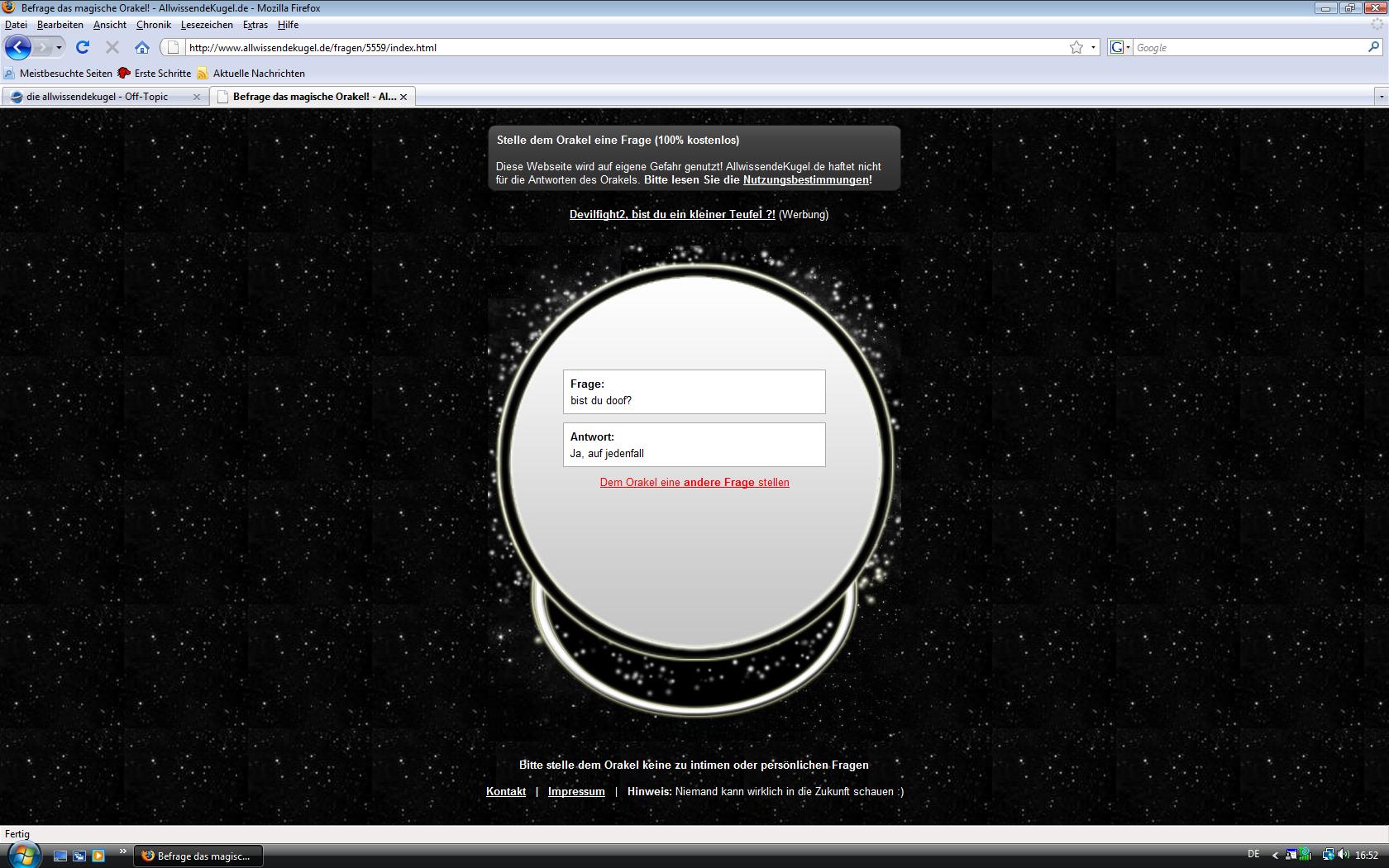This screenshot has width=1389, height=868.
Task: Open the Windows Start orb
Action: (23, 855)
